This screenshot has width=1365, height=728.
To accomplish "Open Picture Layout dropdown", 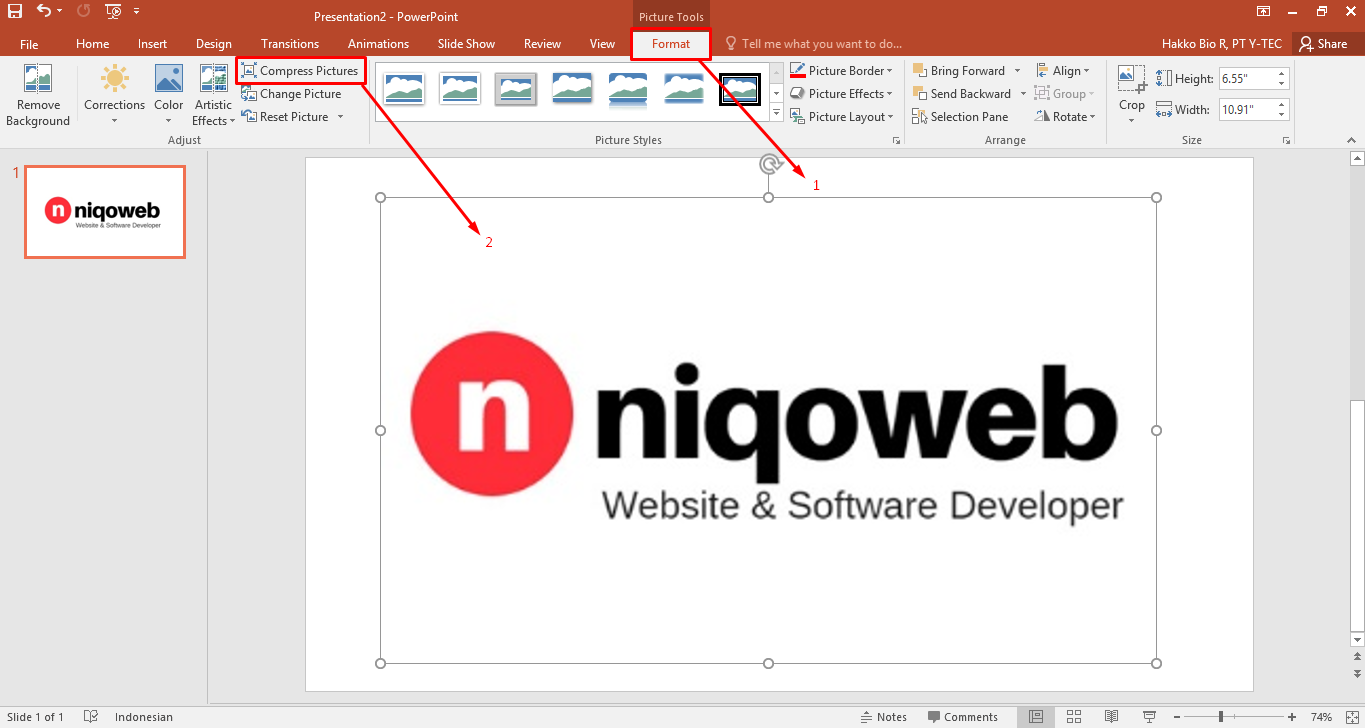I will (x=841, y=117).
